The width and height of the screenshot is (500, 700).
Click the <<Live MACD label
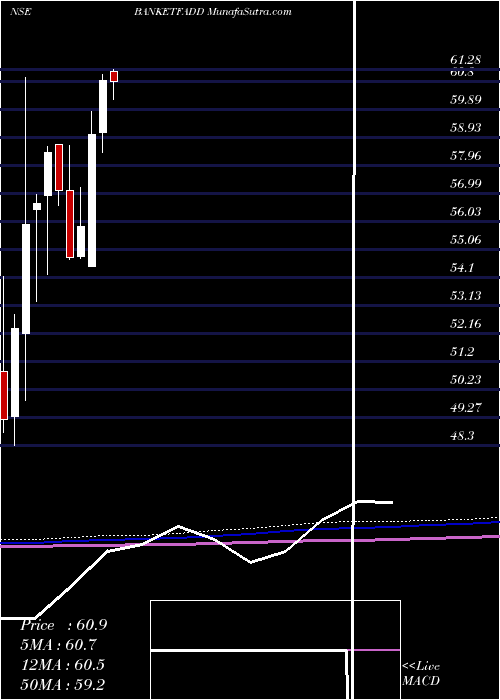[421, 674]
